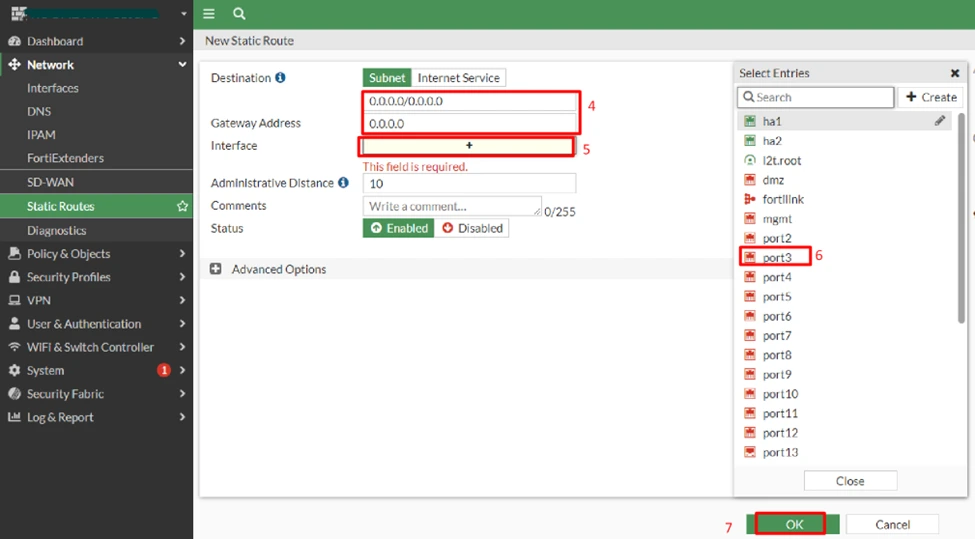The height and width of the screenshot is (539, 975).
Task: Click the Gateway Address field
Action: point(469,123)
